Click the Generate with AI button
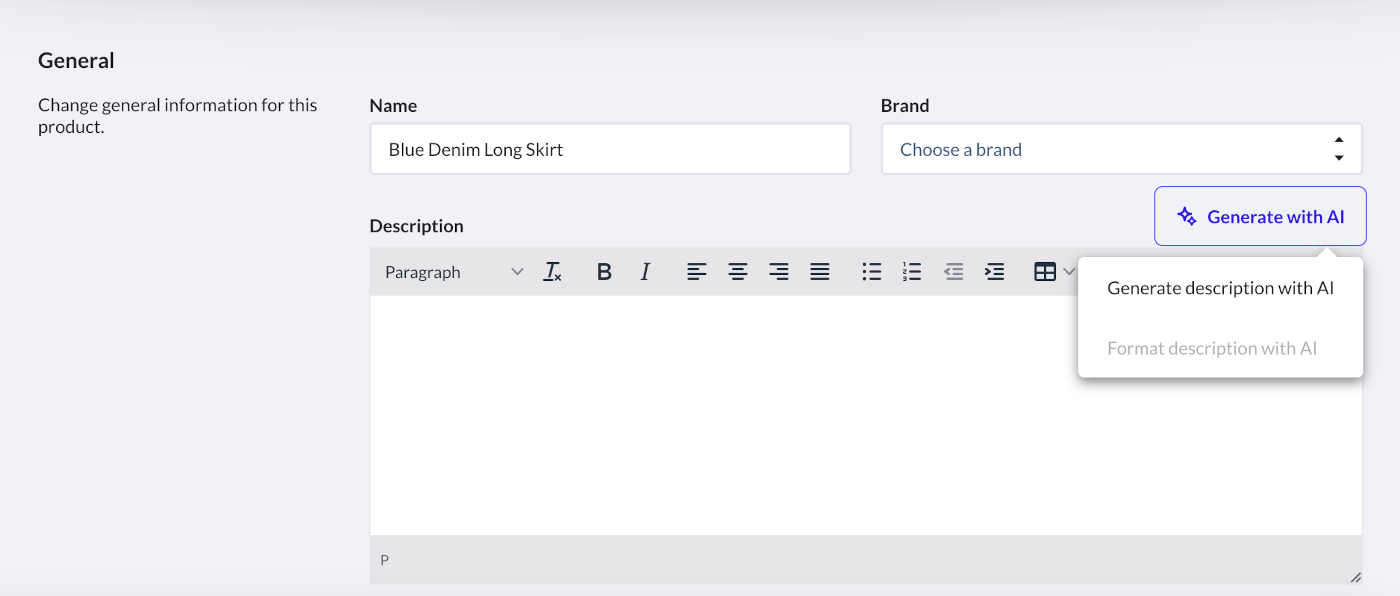Viewport: 1400px width, 596px height. tap(1259, 216)
